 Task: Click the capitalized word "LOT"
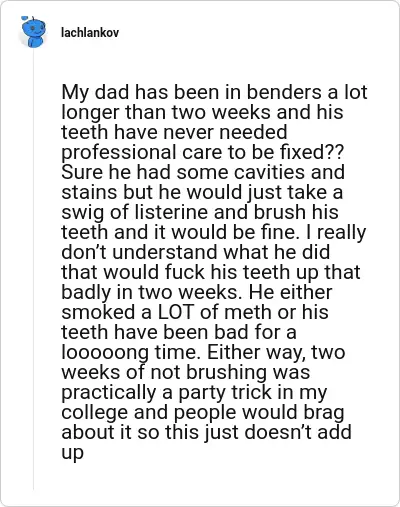pos(175,312)
